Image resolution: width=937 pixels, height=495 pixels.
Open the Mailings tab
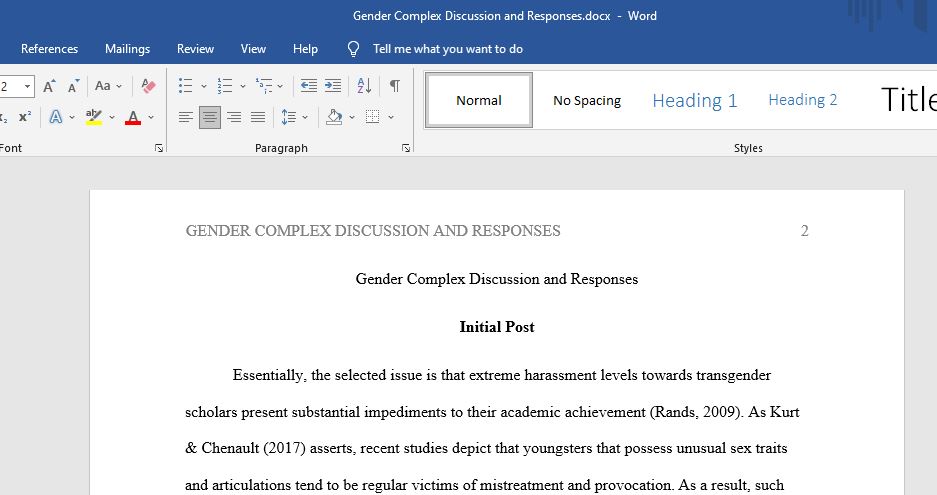click(127, 49)
